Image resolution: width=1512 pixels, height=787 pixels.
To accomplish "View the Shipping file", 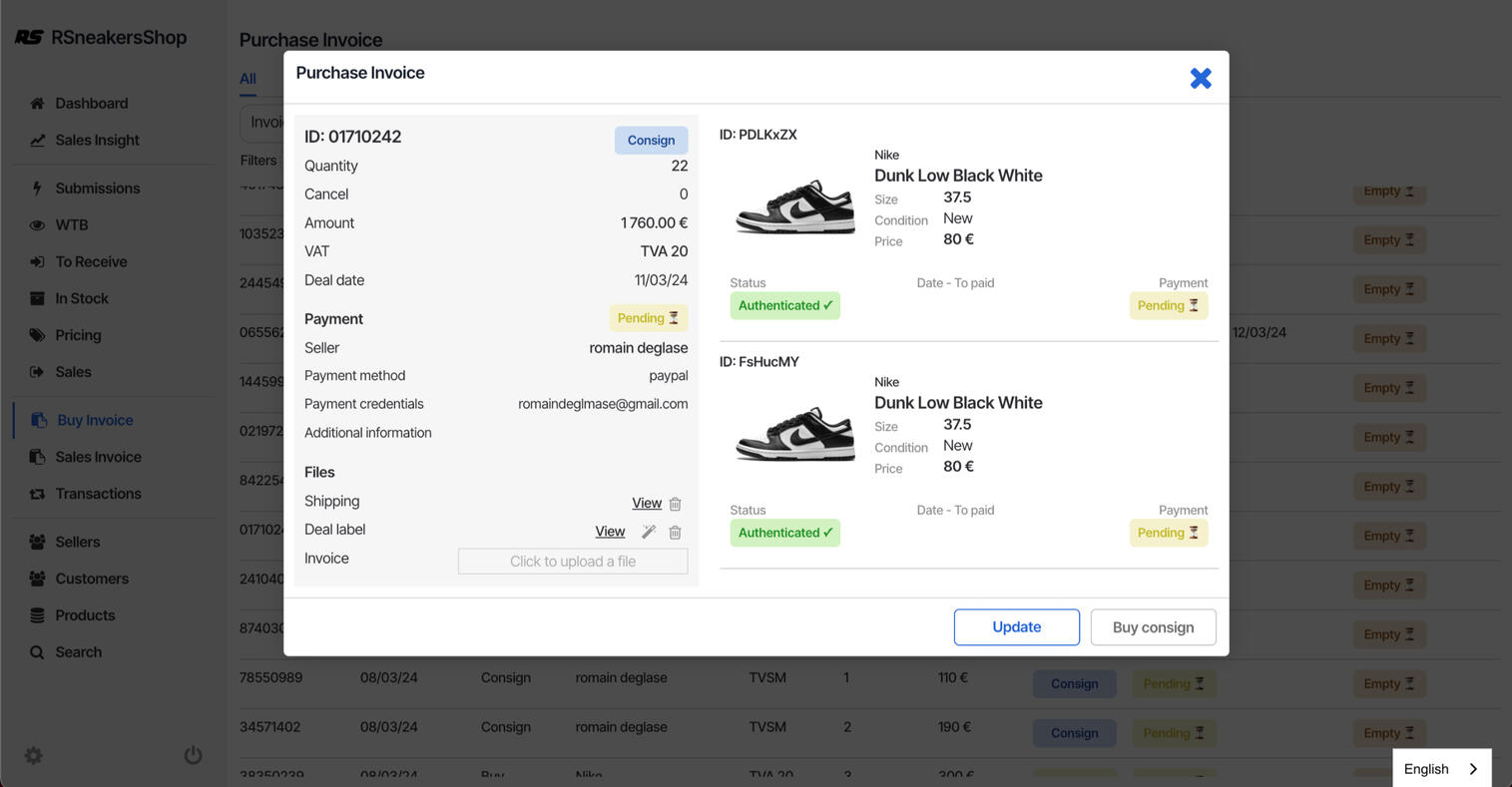I will (646, 503).
